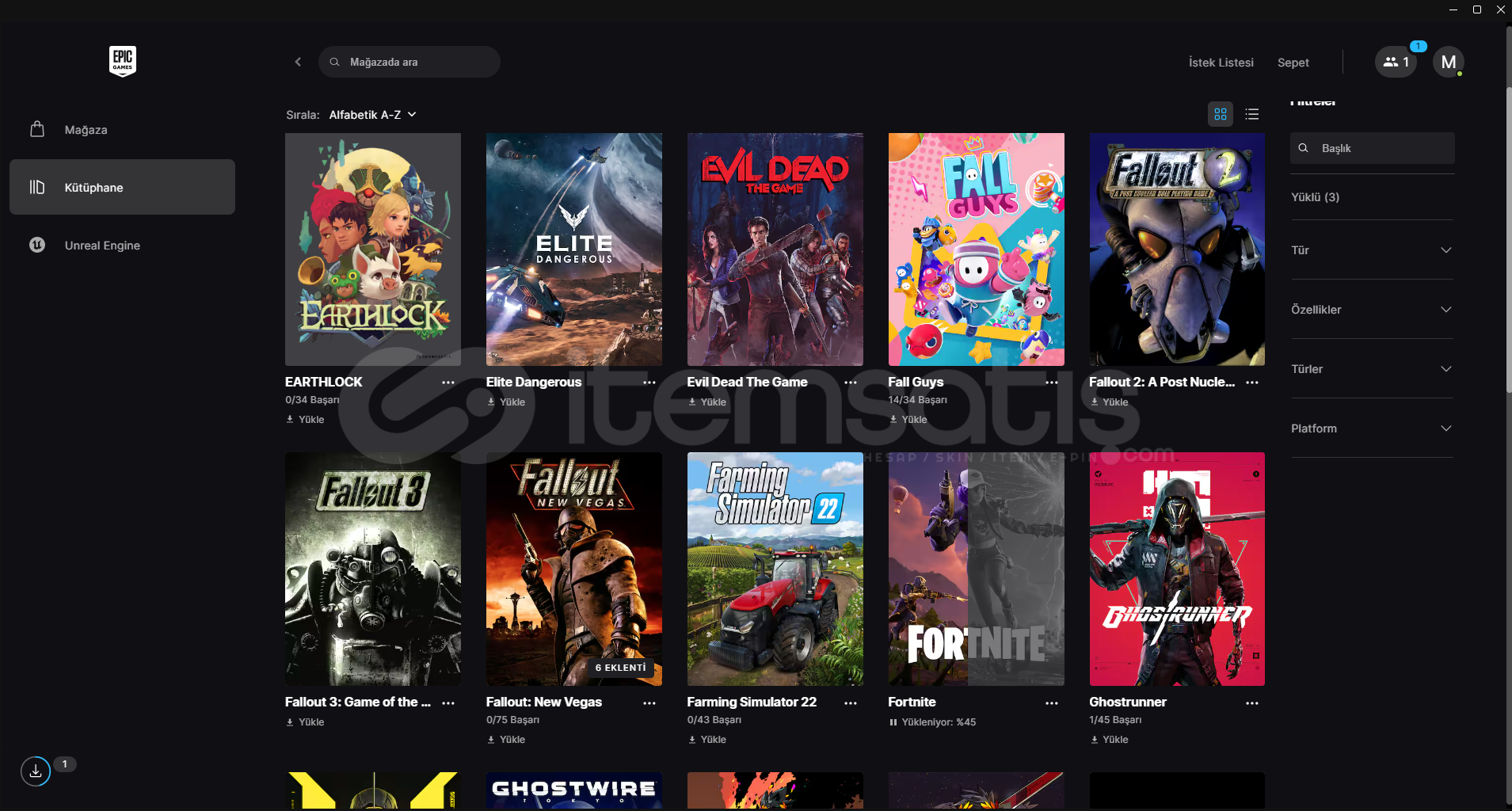Click Yükle under Farming Simulator 22

point(707,740)
